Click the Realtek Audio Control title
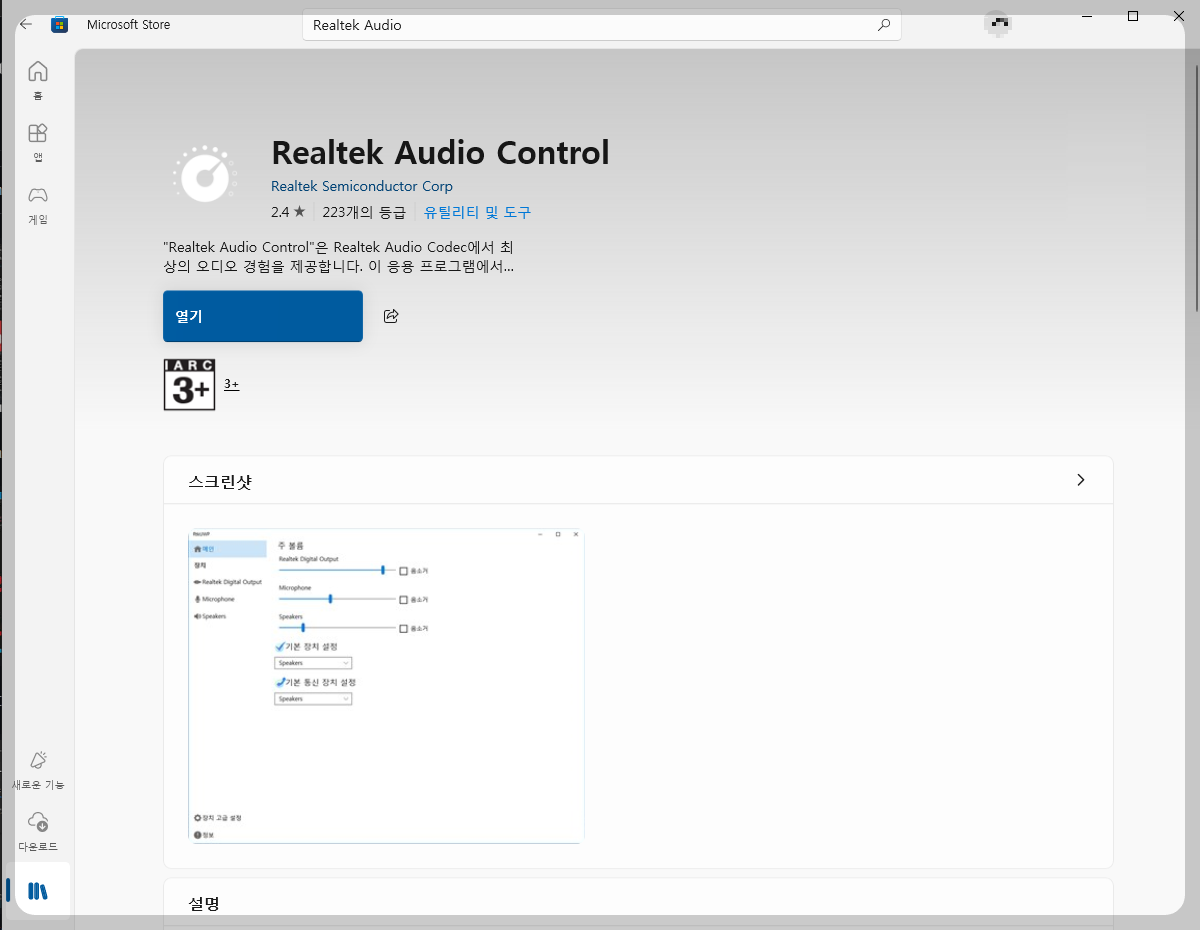Image resolution: width=1200 pixels, height=930 pixels. pos(440,153)
